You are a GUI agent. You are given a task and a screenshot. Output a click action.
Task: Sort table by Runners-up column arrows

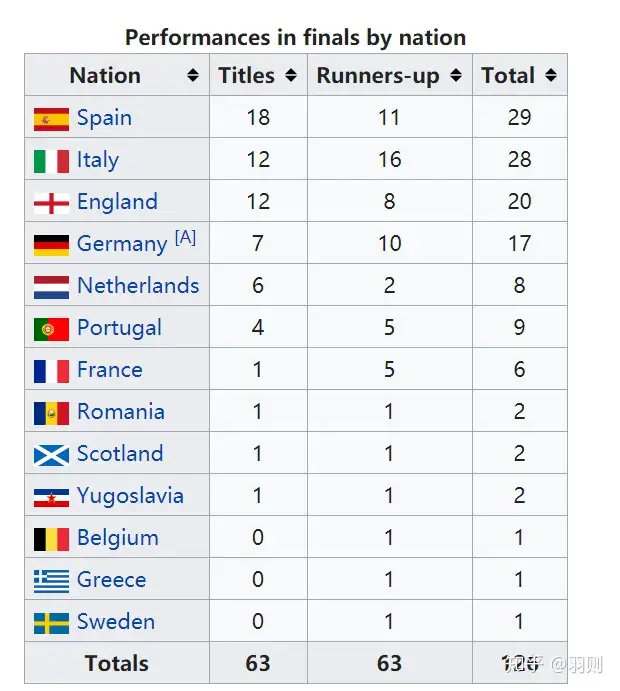(456, 75)
